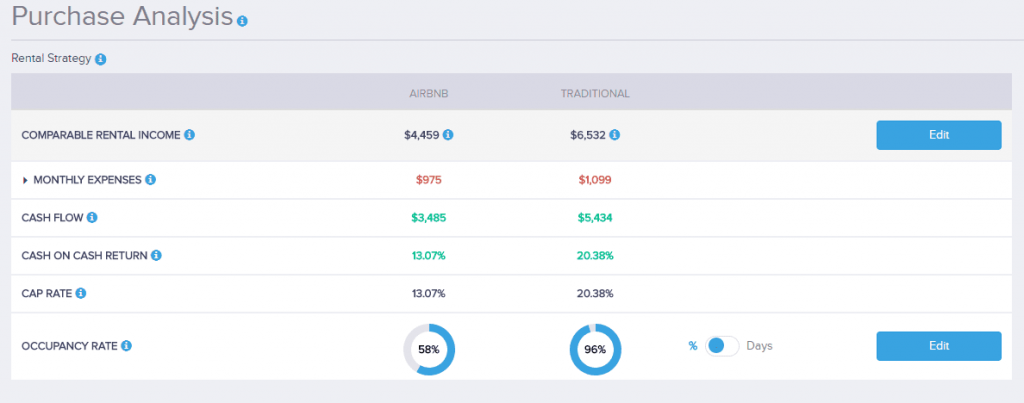Select the Traditional column header
This screenshot has width=1024, height=403.
[594, 94]
